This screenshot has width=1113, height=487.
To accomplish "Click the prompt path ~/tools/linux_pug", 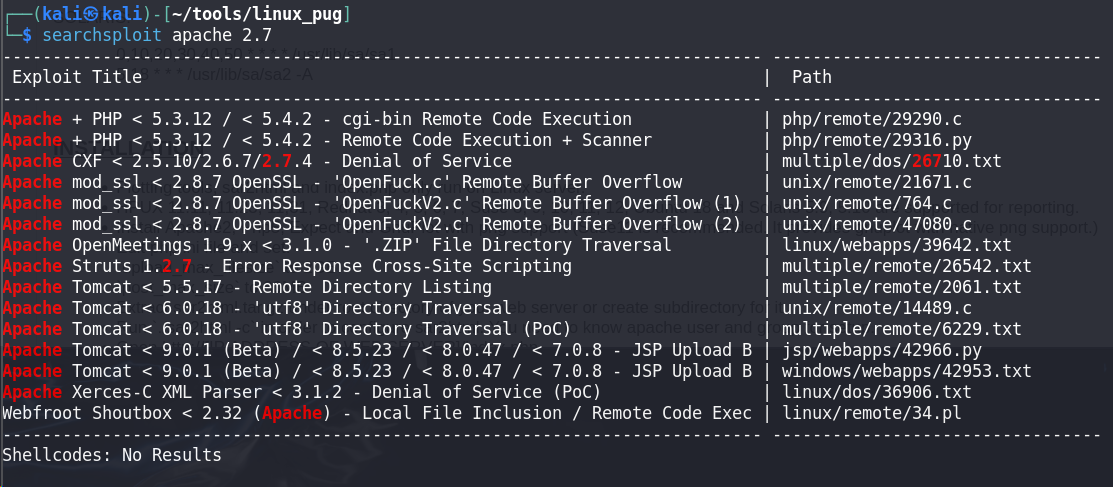I will click(x=256, y=13).
